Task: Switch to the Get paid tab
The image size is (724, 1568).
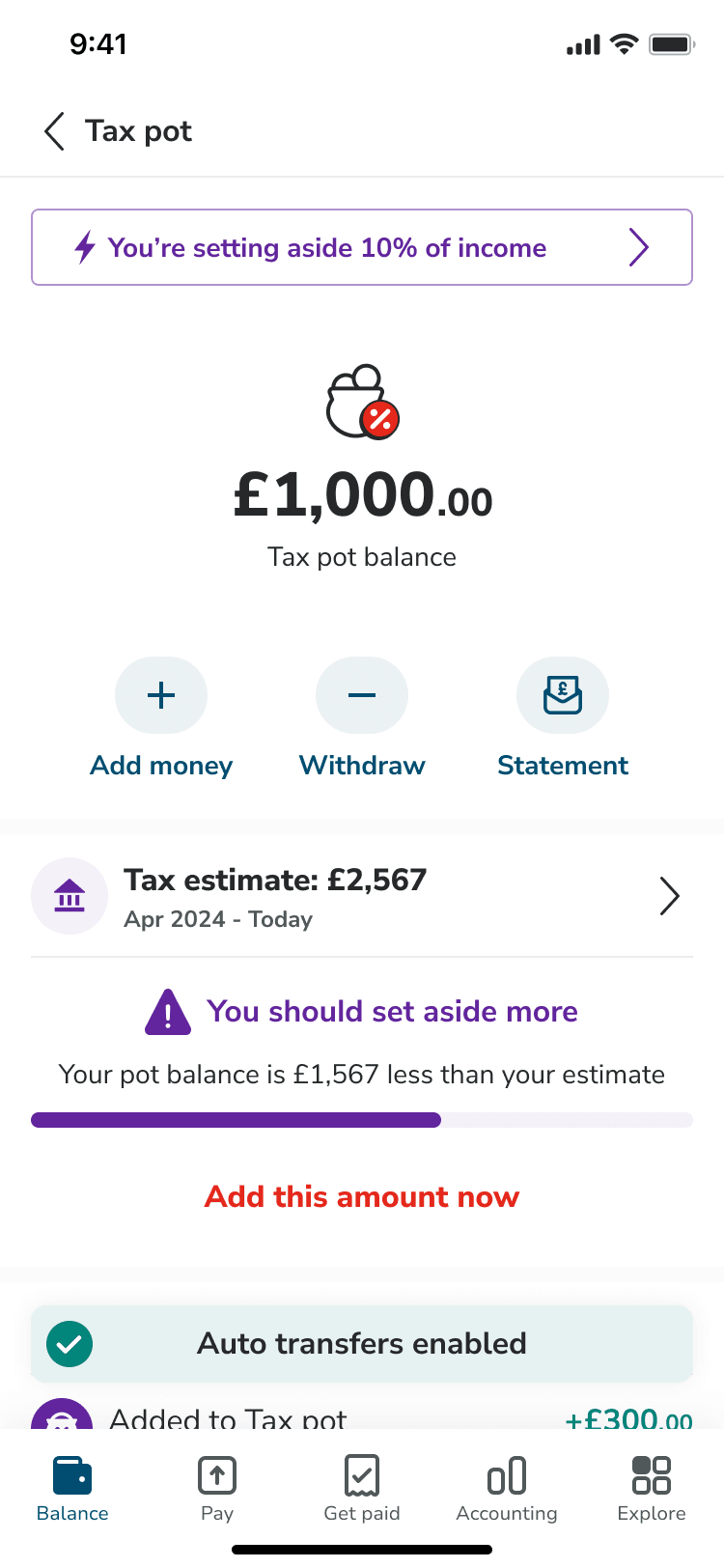Action: 362,1488
